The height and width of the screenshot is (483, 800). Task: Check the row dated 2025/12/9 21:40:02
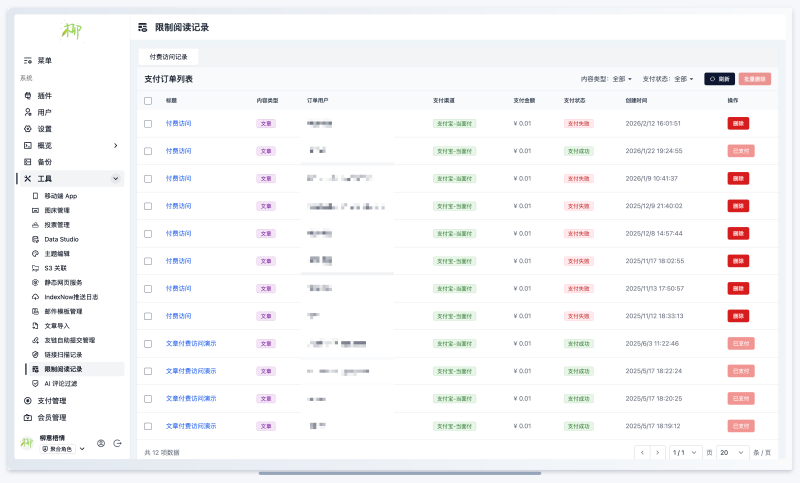pyautogui.click(x=148, y=206)
